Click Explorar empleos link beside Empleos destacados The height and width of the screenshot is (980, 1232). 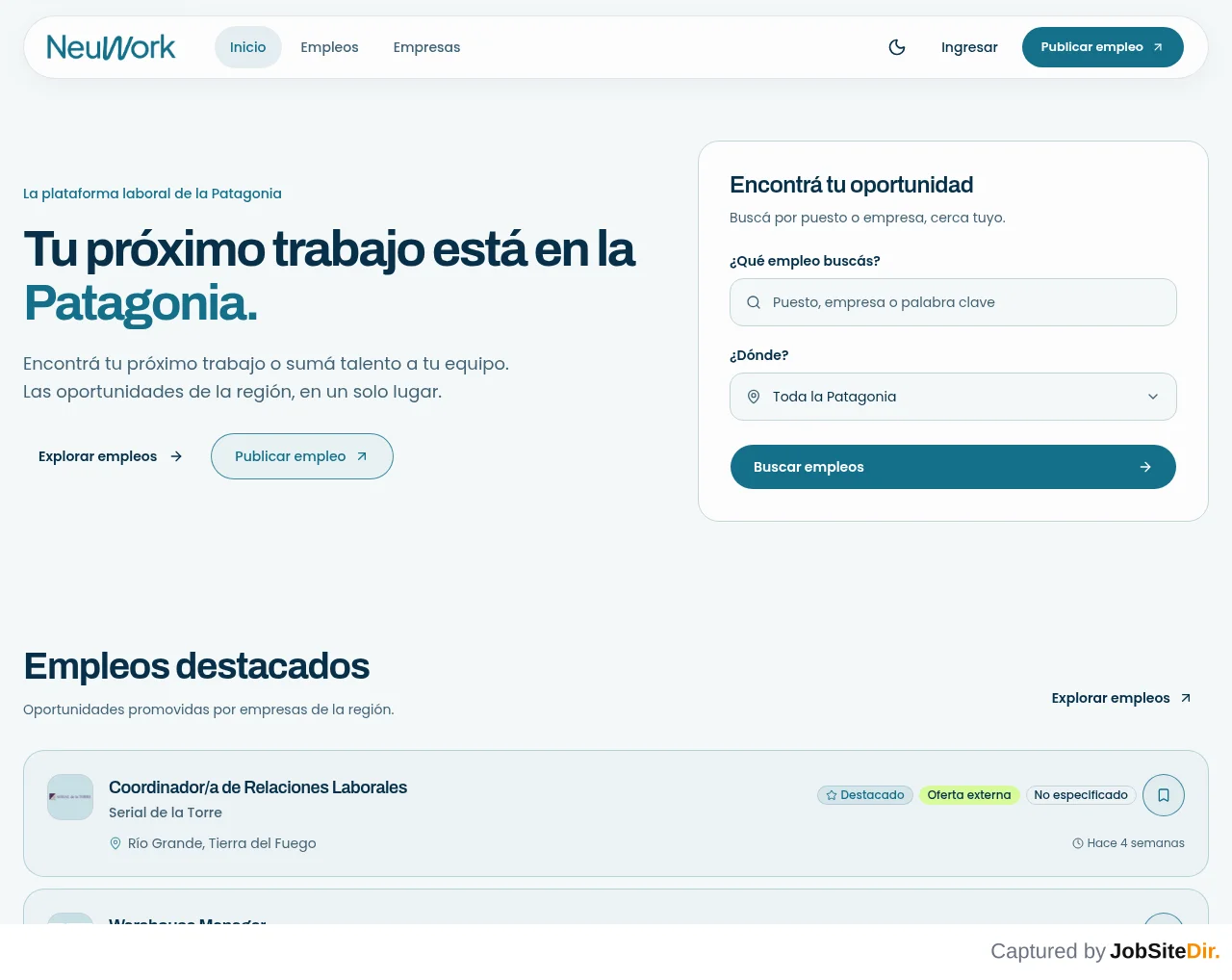1121,698
